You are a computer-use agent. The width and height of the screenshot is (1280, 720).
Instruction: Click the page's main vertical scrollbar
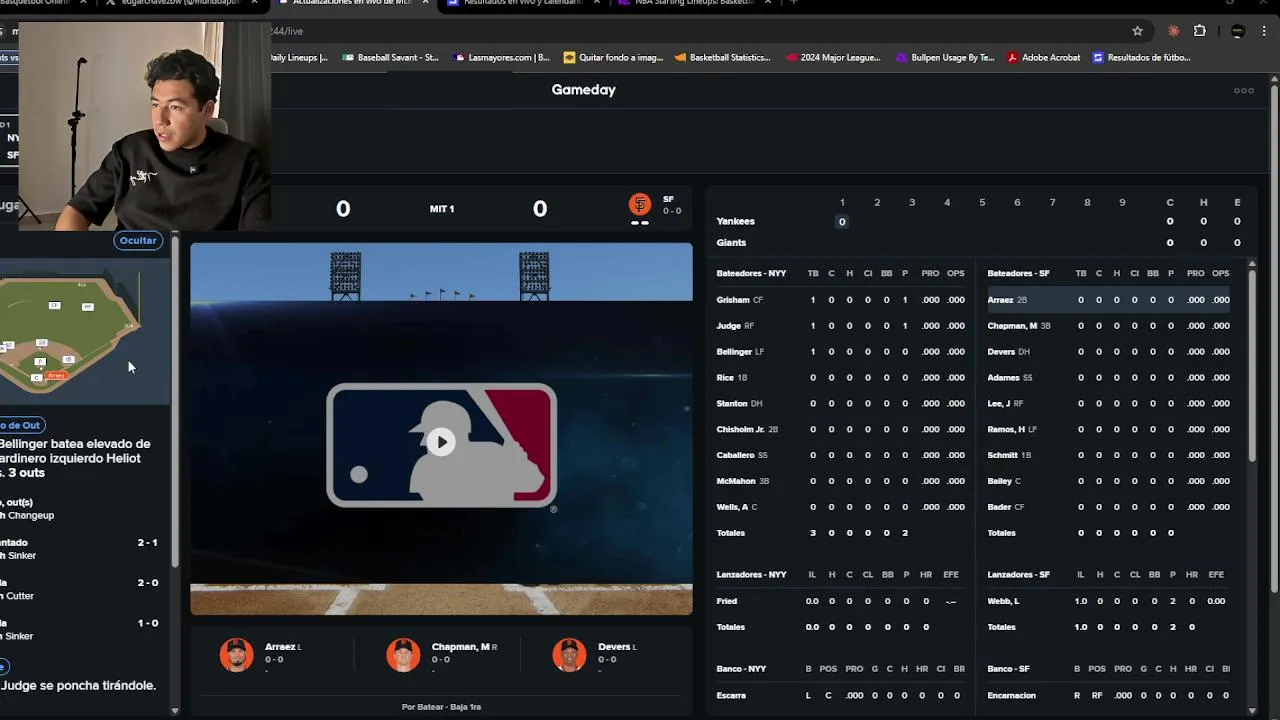pos(1273,340)
